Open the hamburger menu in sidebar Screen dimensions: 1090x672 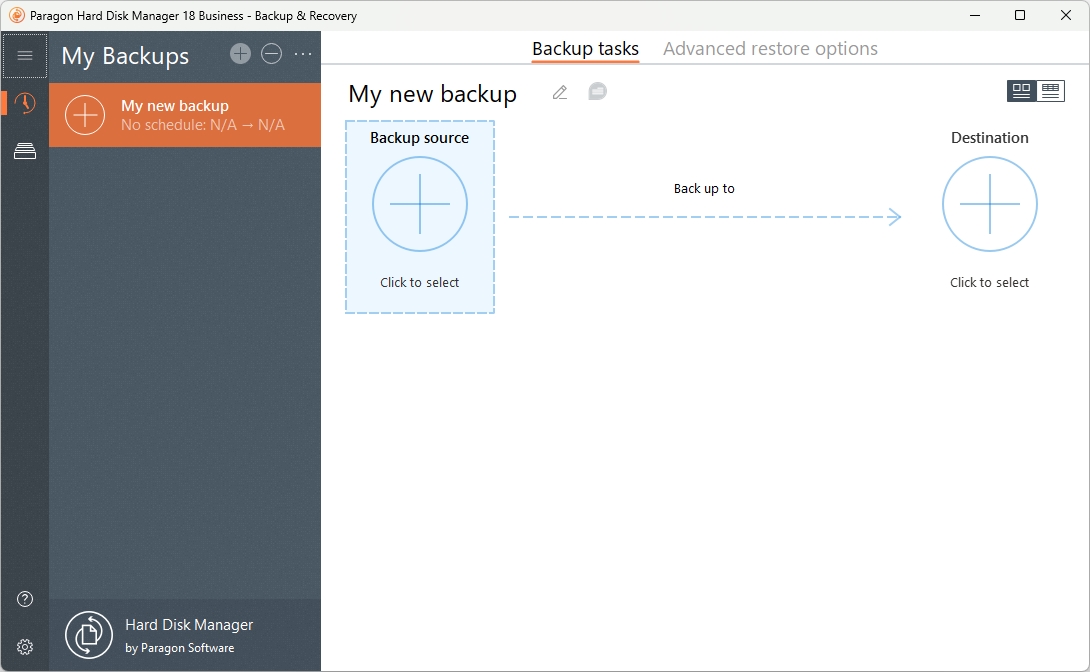(x=25, y=56)
